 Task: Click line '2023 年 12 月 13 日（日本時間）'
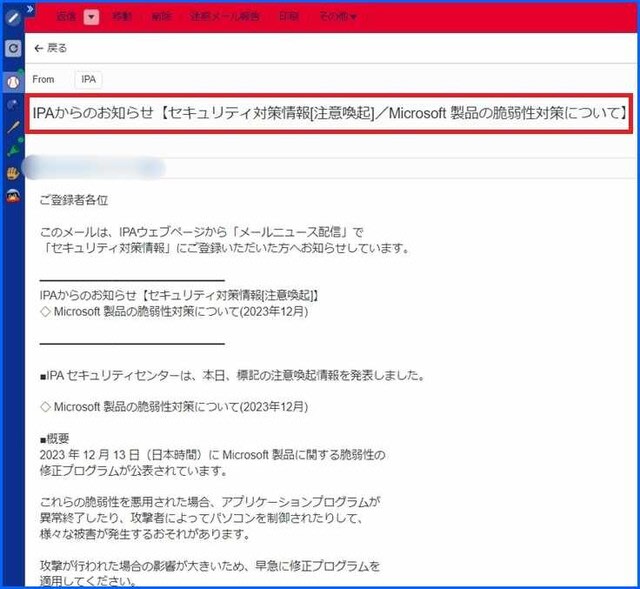(212, 455)
